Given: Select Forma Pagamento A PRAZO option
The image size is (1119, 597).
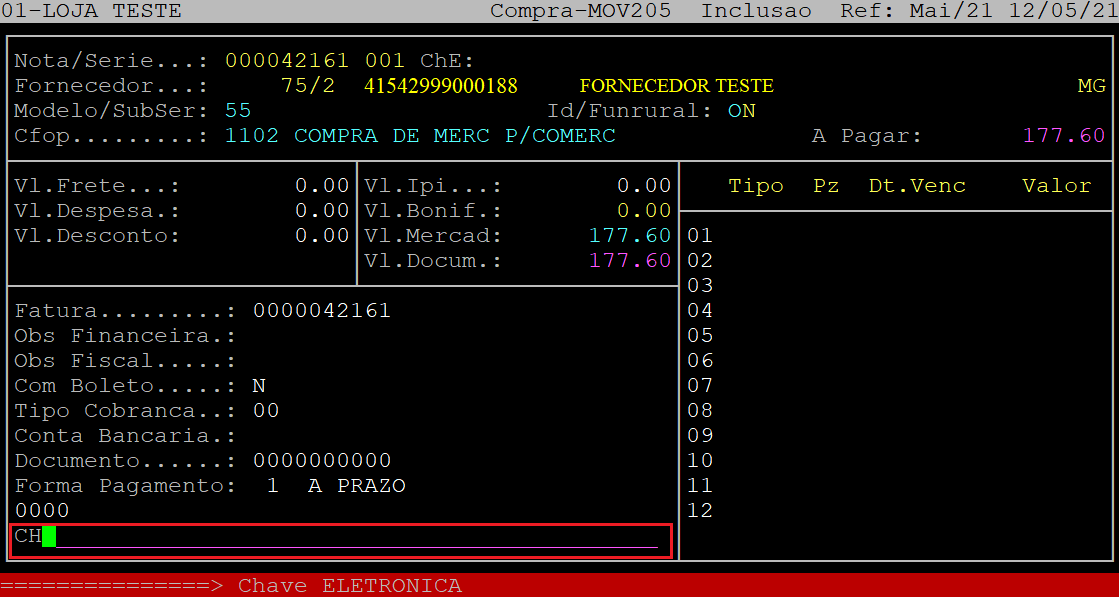Looking at the screenshot, I should click(x=357, y=486).
